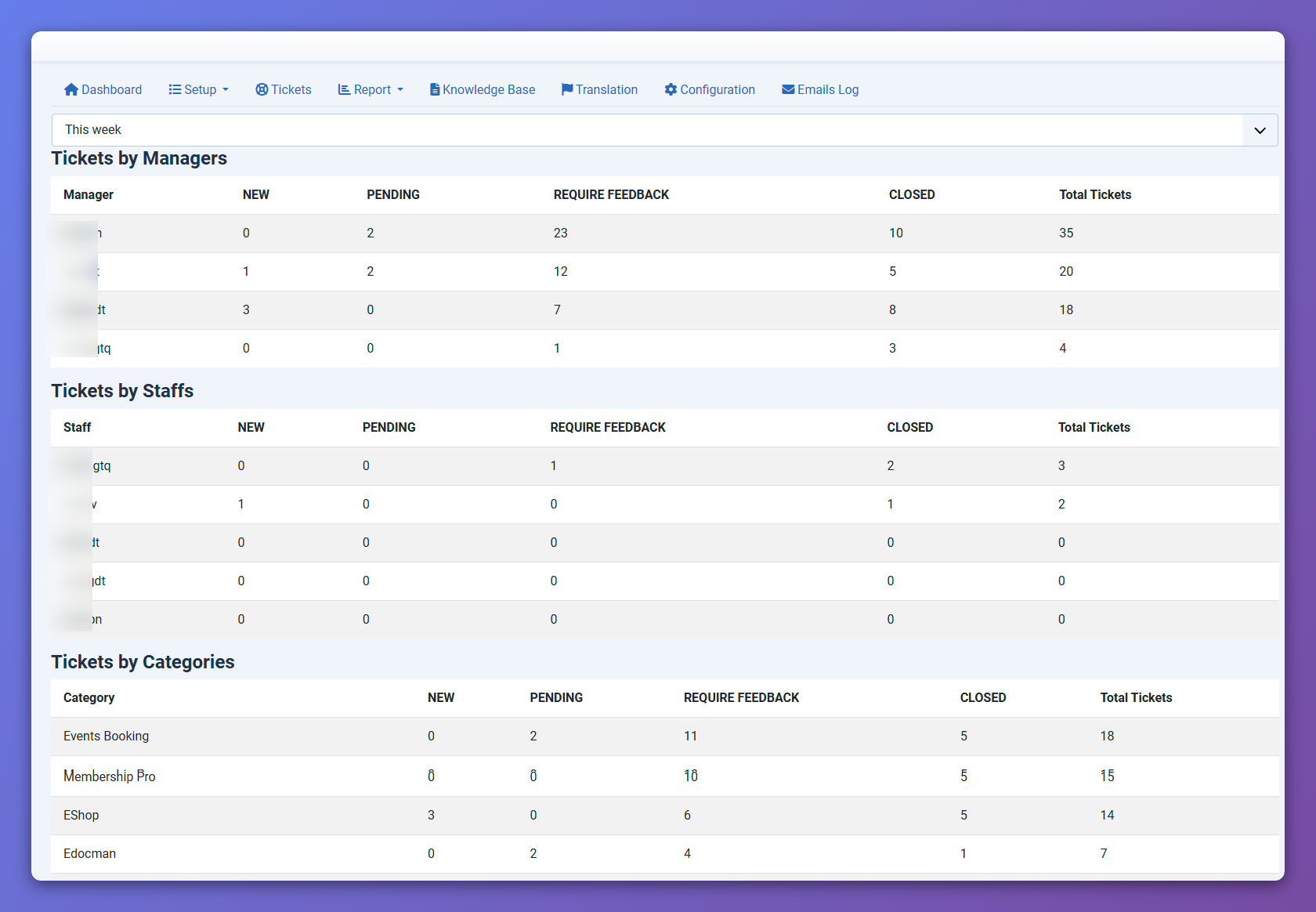Image resolution: width=1316 pixels, height=912 pixels.
Task: Click the Knowledge Base document icon
Action: [435, 89]
